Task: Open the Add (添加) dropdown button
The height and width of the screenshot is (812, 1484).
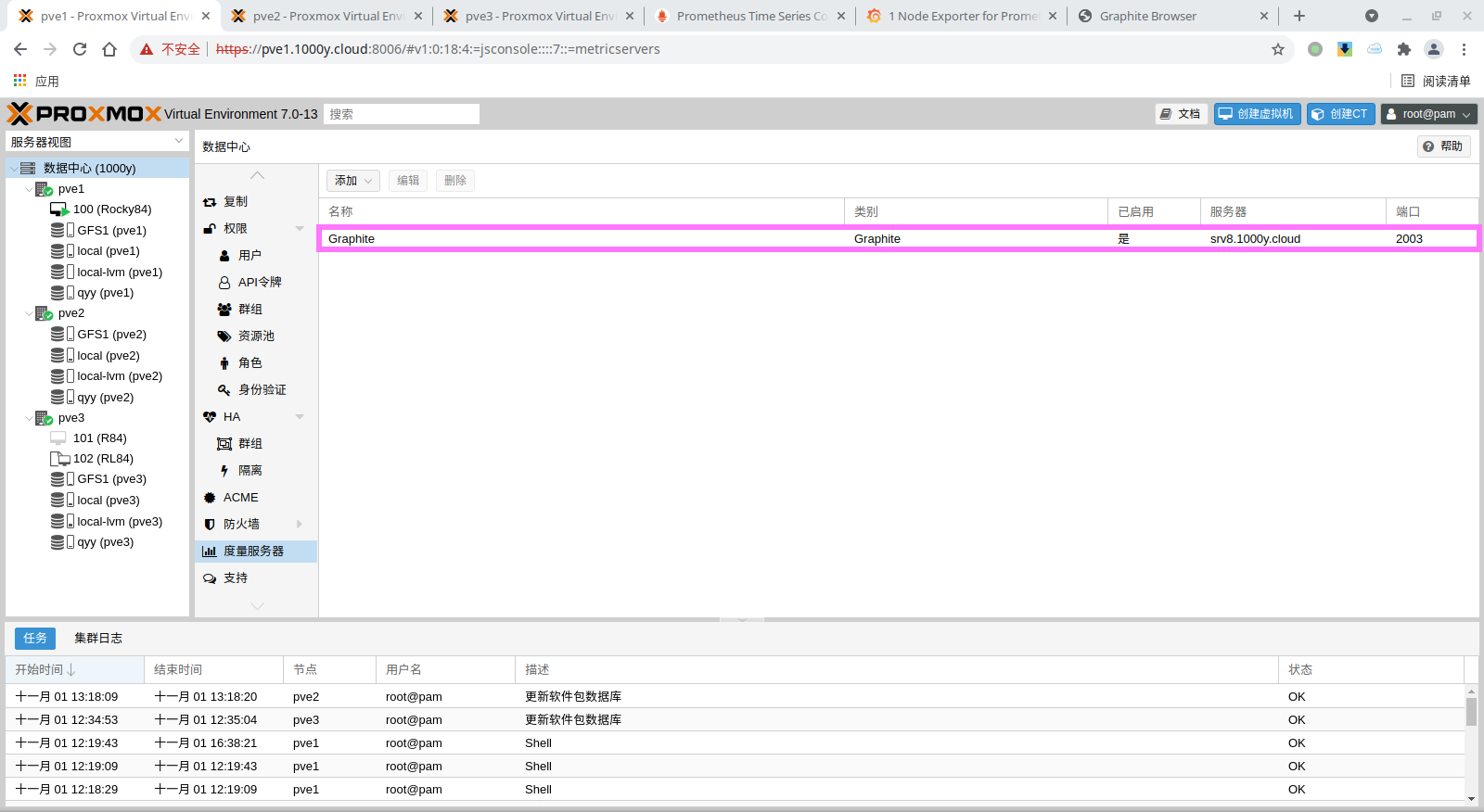Action: 352,181
